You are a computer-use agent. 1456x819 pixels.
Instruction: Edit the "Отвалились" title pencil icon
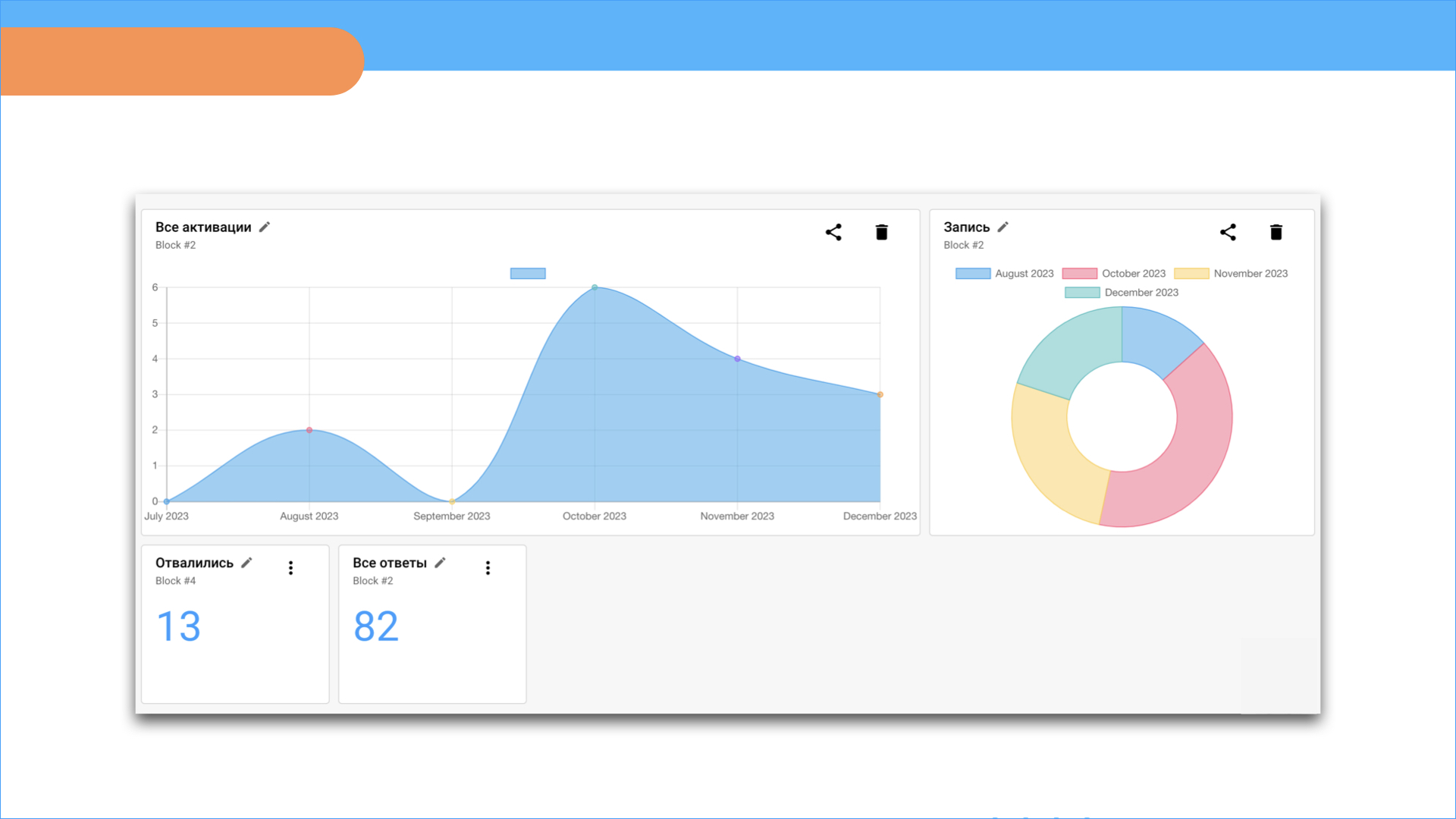tap(246, 563)
